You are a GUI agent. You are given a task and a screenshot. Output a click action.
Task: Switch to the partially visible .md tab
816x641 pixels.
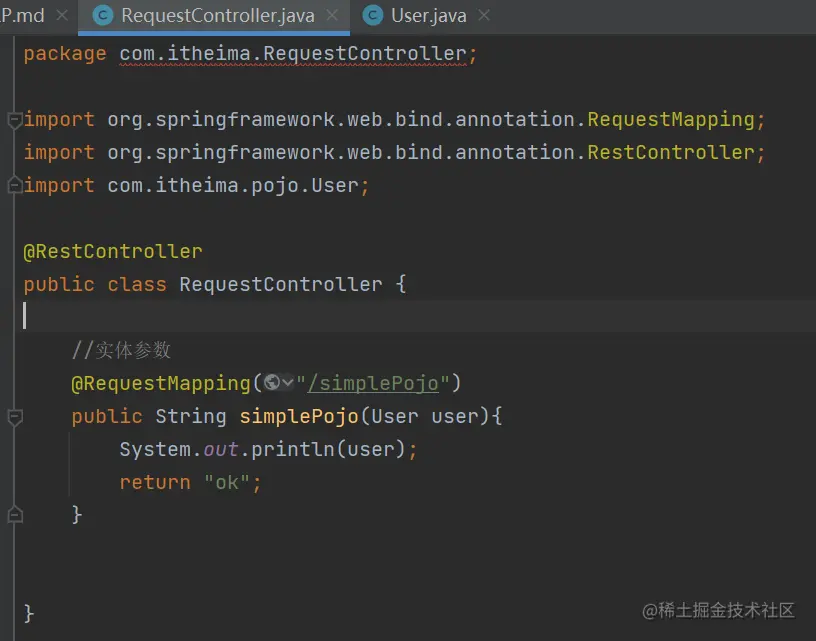pos(23,16)
